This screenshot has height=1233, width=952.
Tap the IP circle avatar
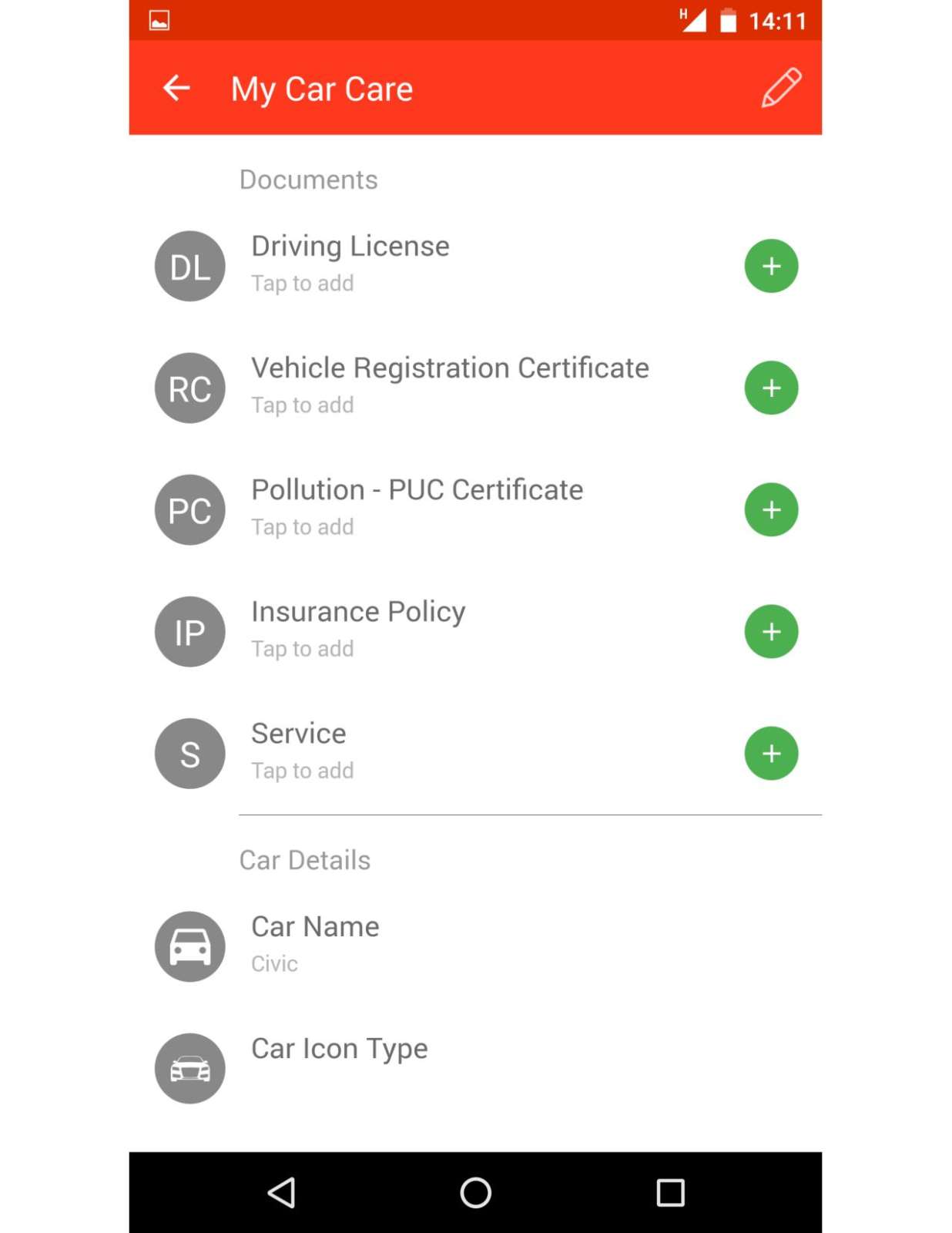(x=190, y=632)
